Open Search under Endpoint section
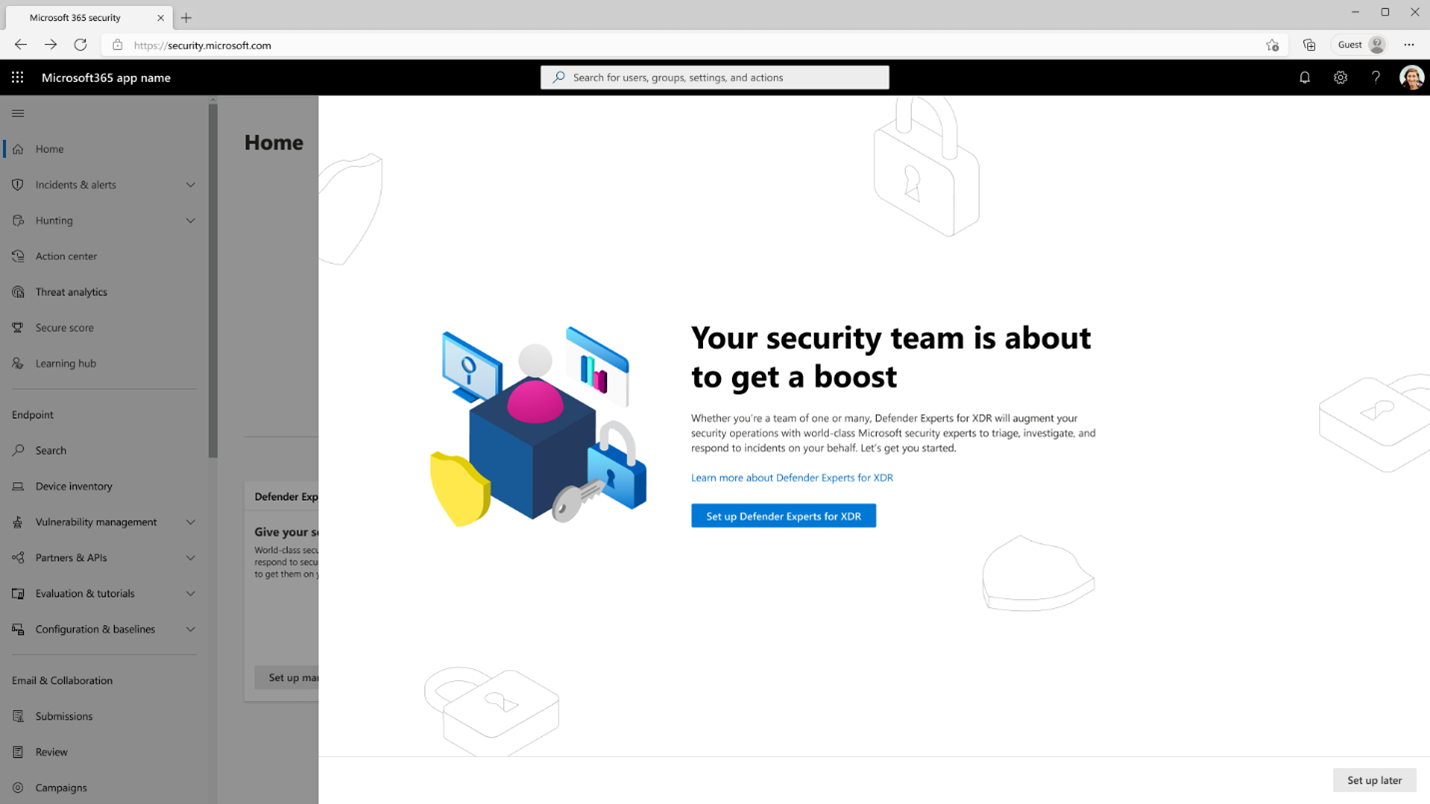The height and width of the screenshot is (804, 1430). [x=51, y=451]
